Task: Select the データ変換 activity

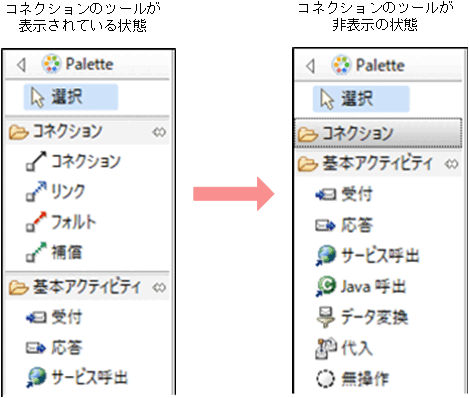Action: pos(362,317)
